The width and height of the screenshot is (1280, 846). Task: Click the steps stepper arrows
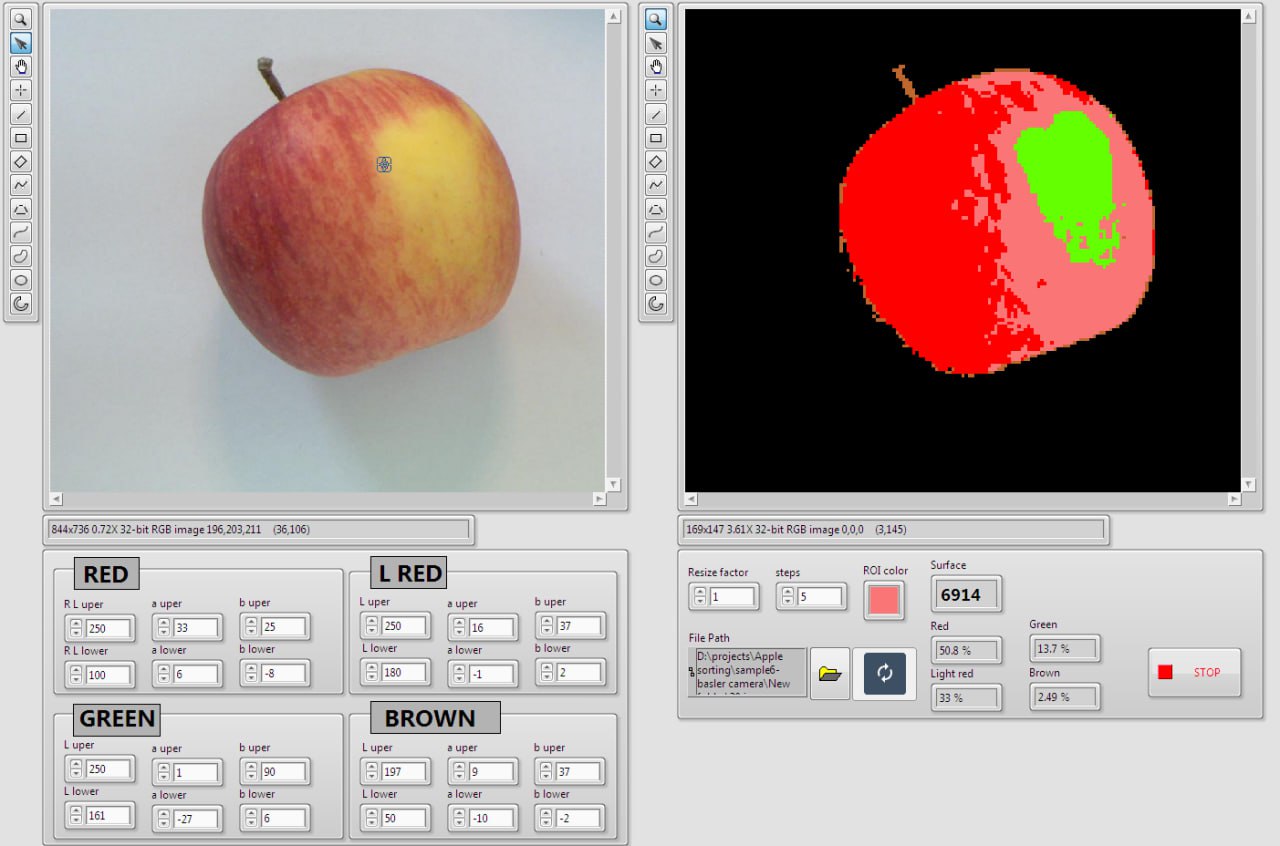tap(786, 597)
